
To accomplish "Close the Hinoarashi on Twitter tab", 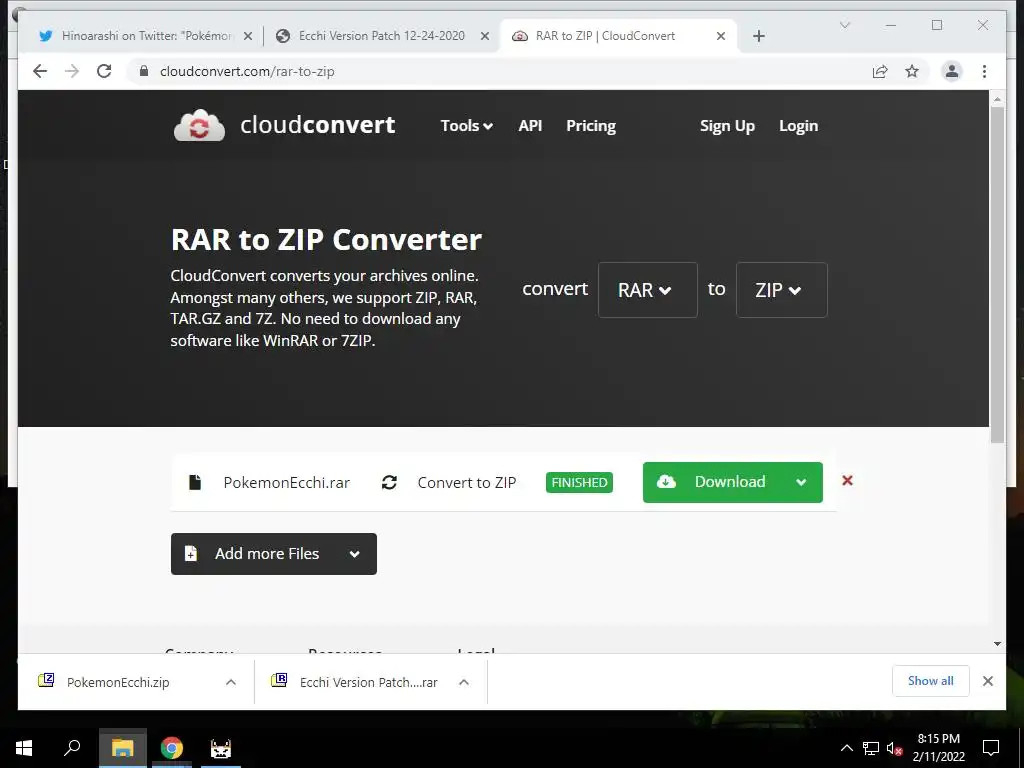I will pos(248,36).
